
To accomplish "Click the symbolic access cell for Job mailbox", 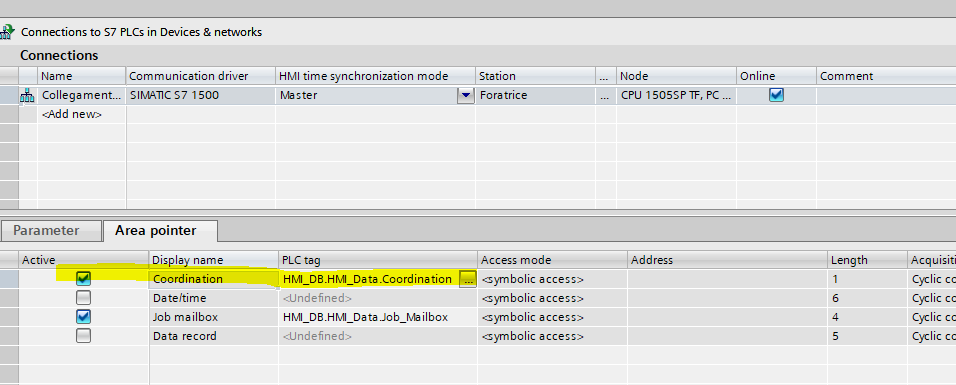I will click(x=552, y=317).
